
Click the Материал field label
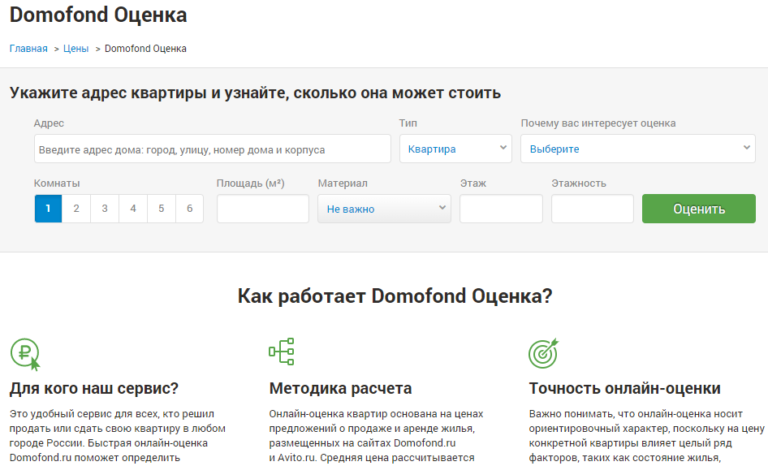[342, 183]
